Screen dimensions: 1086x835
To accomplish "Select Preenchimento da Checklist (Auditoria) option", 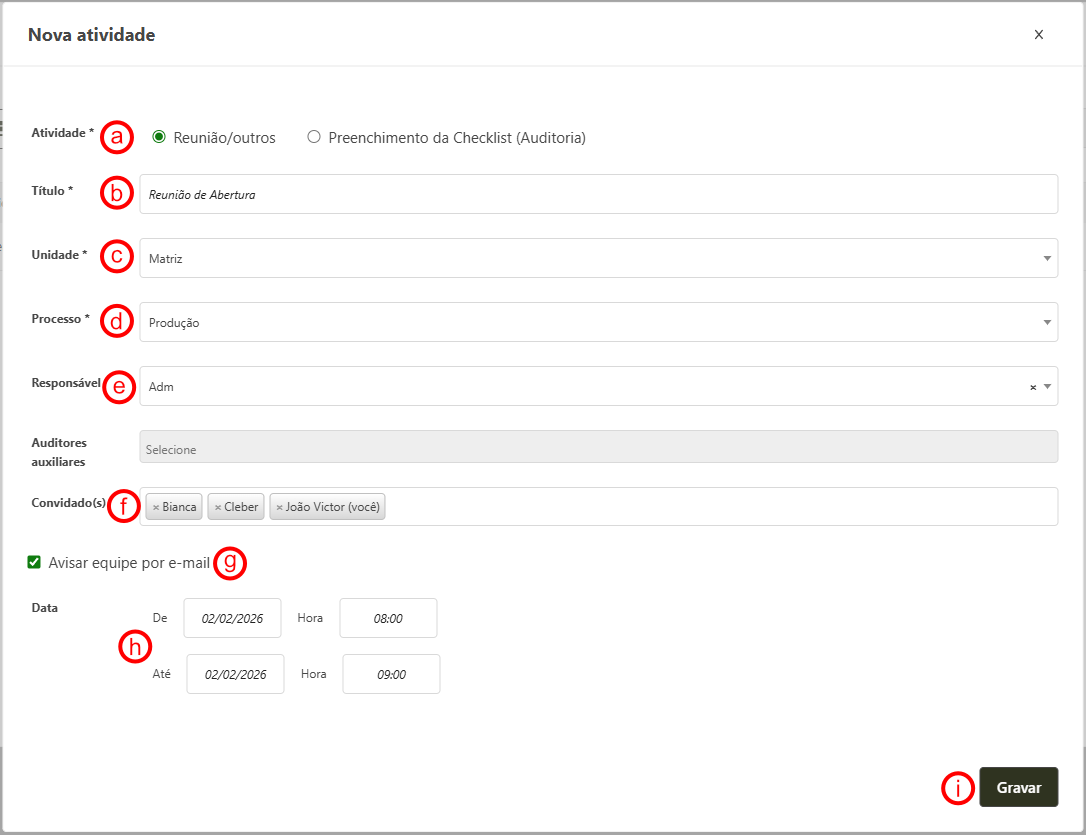I will click(x=314, y=137).
